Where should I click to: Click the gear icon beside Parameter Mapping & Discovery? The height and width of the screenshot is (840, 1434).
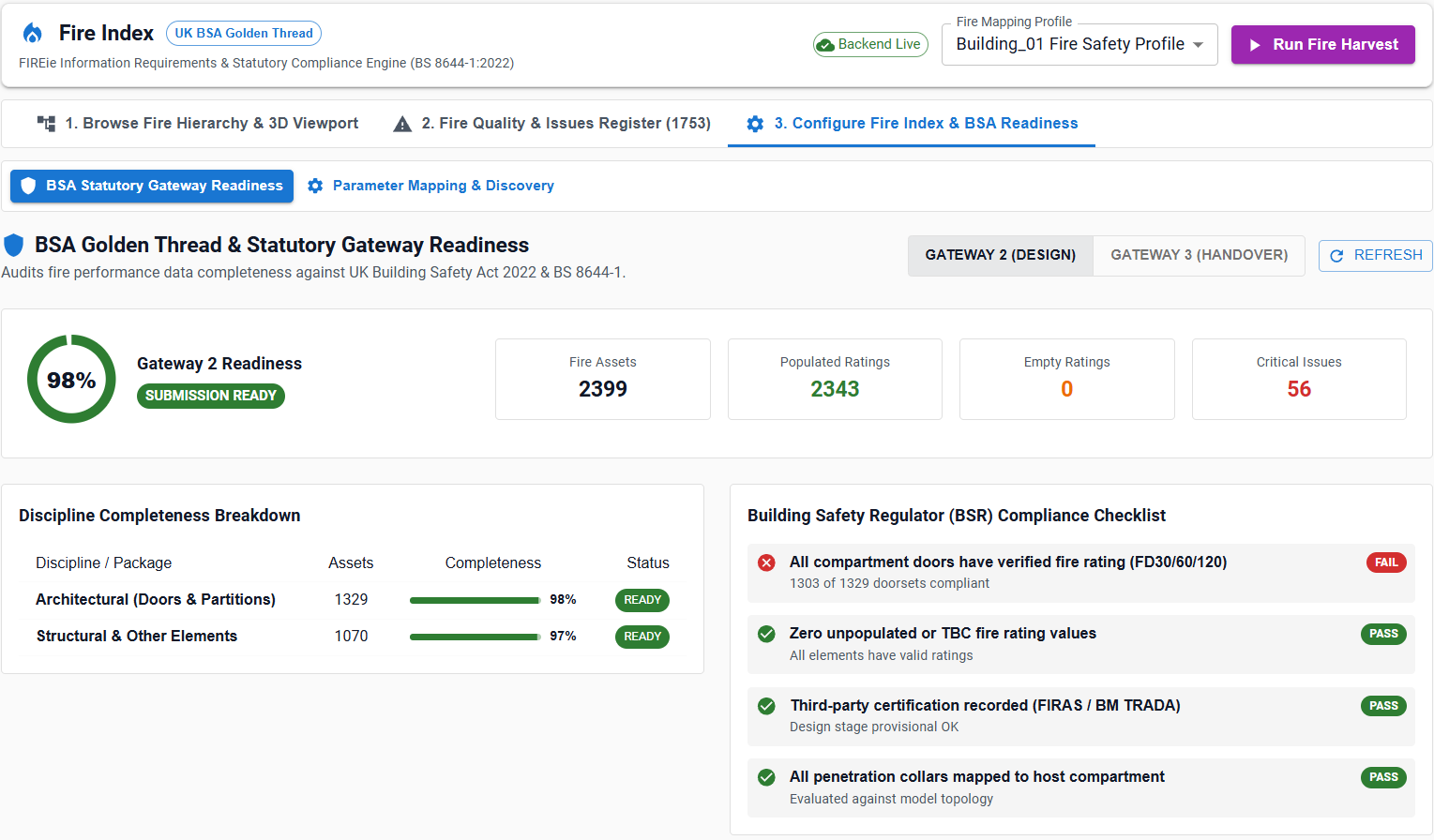point(315,186)
